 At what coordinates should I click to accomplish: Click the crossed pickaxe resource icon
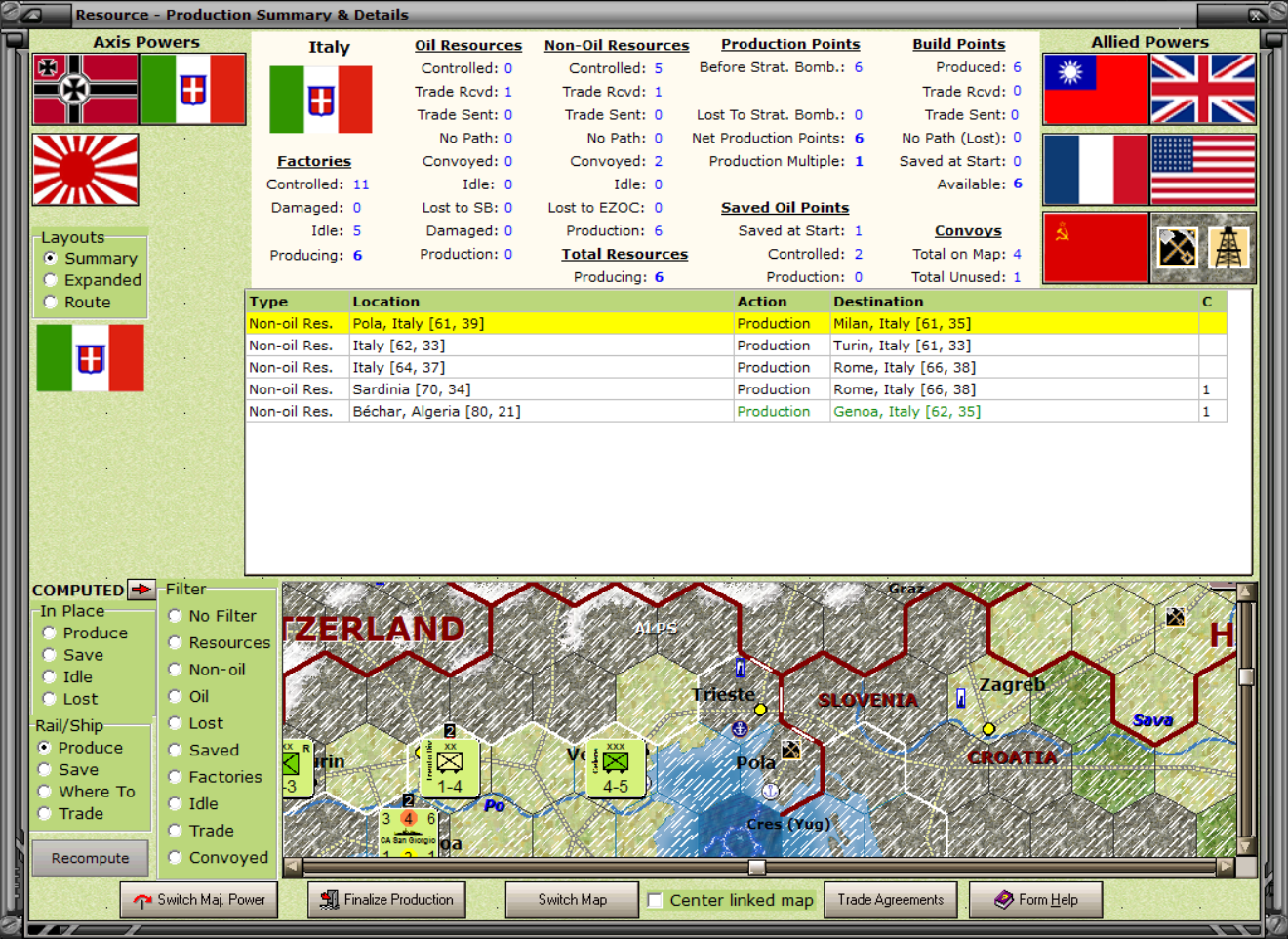[x=1177, y=248]
